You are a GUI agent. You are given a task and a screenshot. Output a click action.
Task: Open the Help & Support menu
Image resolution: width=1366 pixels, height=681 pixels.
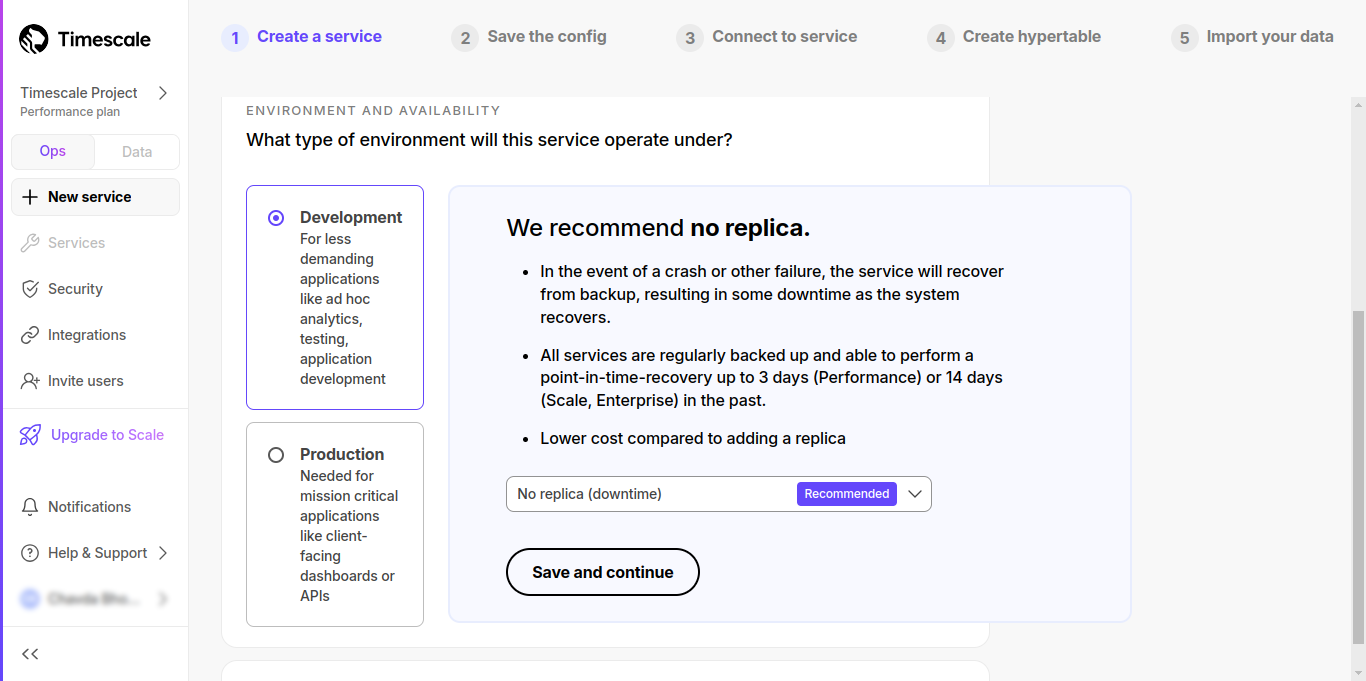[x=96, y=553]
